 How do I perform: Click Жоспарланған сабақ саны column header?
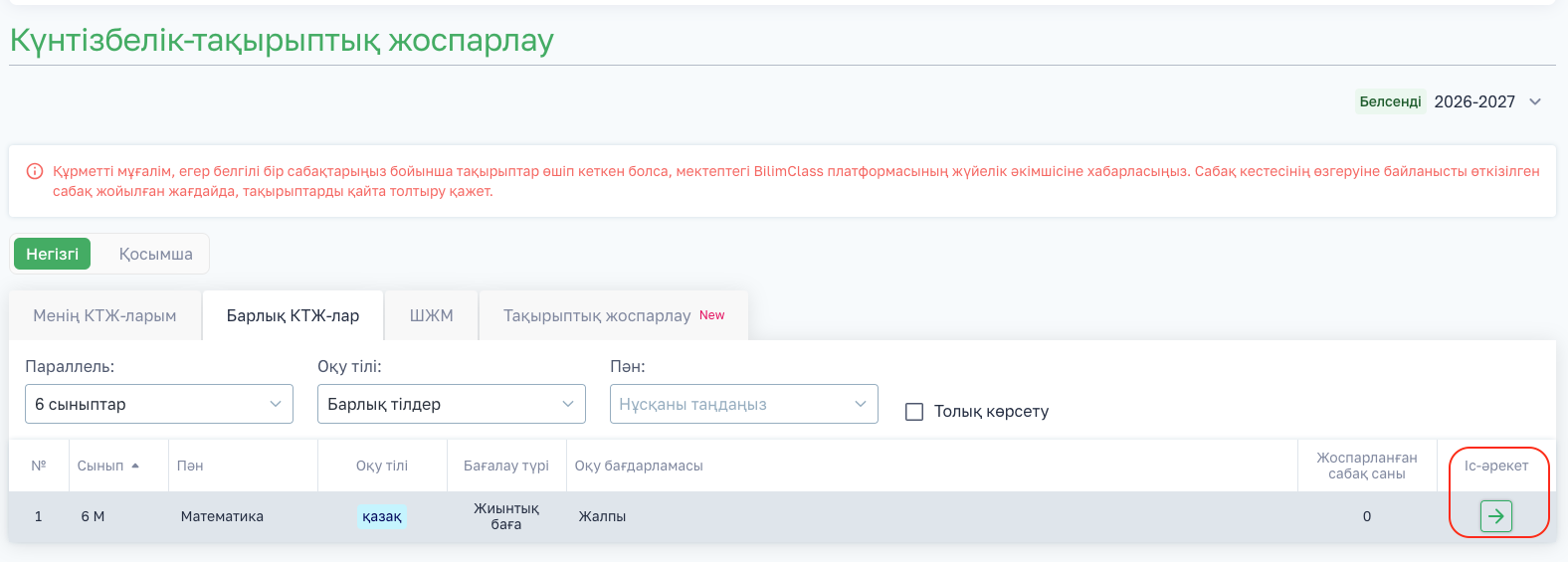1367,466
